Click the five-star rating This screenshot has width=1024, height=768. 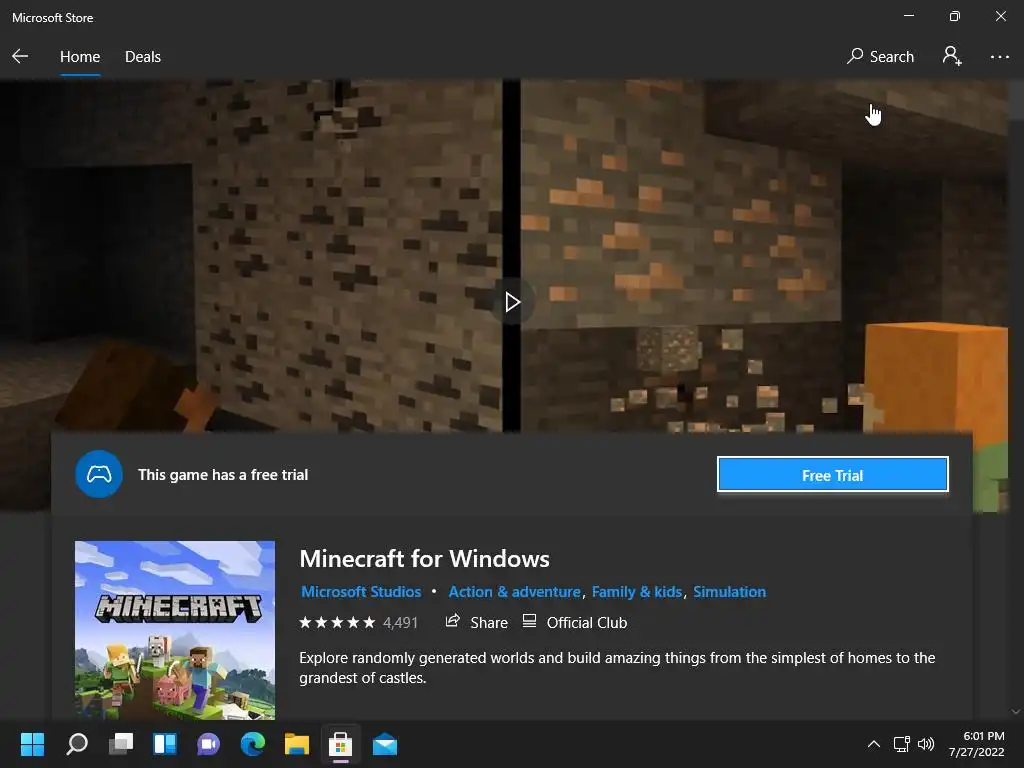[x=337, y=622]
